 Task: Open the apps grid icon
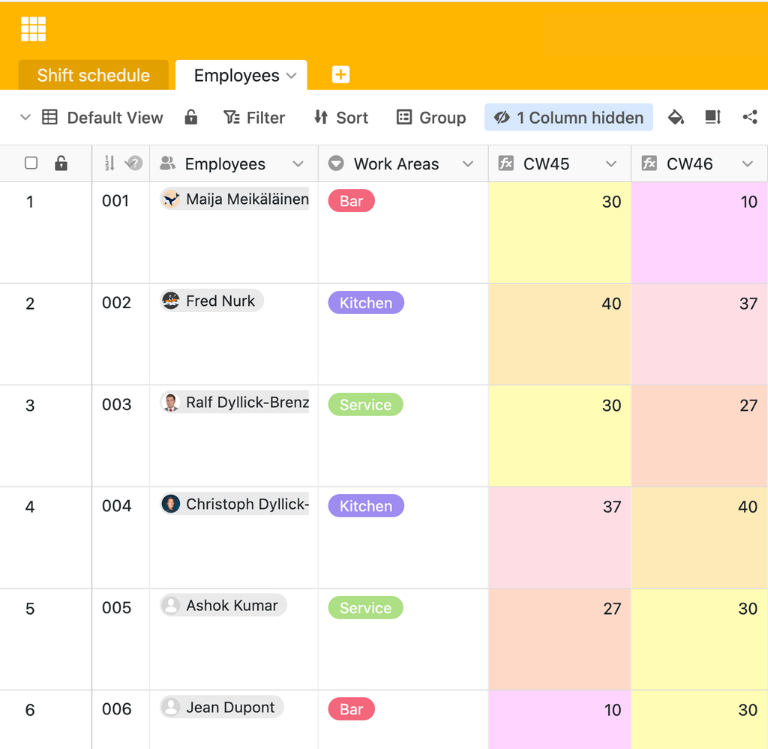click(x=33, y=29)
